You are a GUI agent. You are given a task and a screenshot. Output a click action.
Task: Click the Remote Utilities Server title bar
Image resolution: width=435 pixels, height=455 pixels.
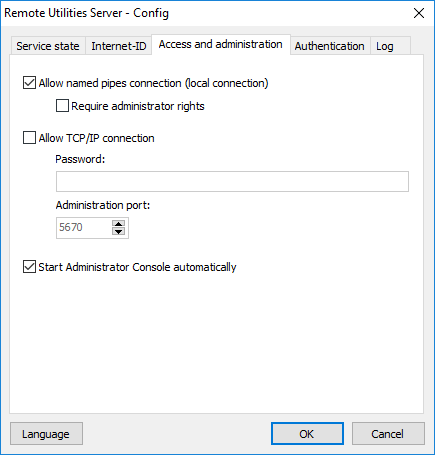200,13
